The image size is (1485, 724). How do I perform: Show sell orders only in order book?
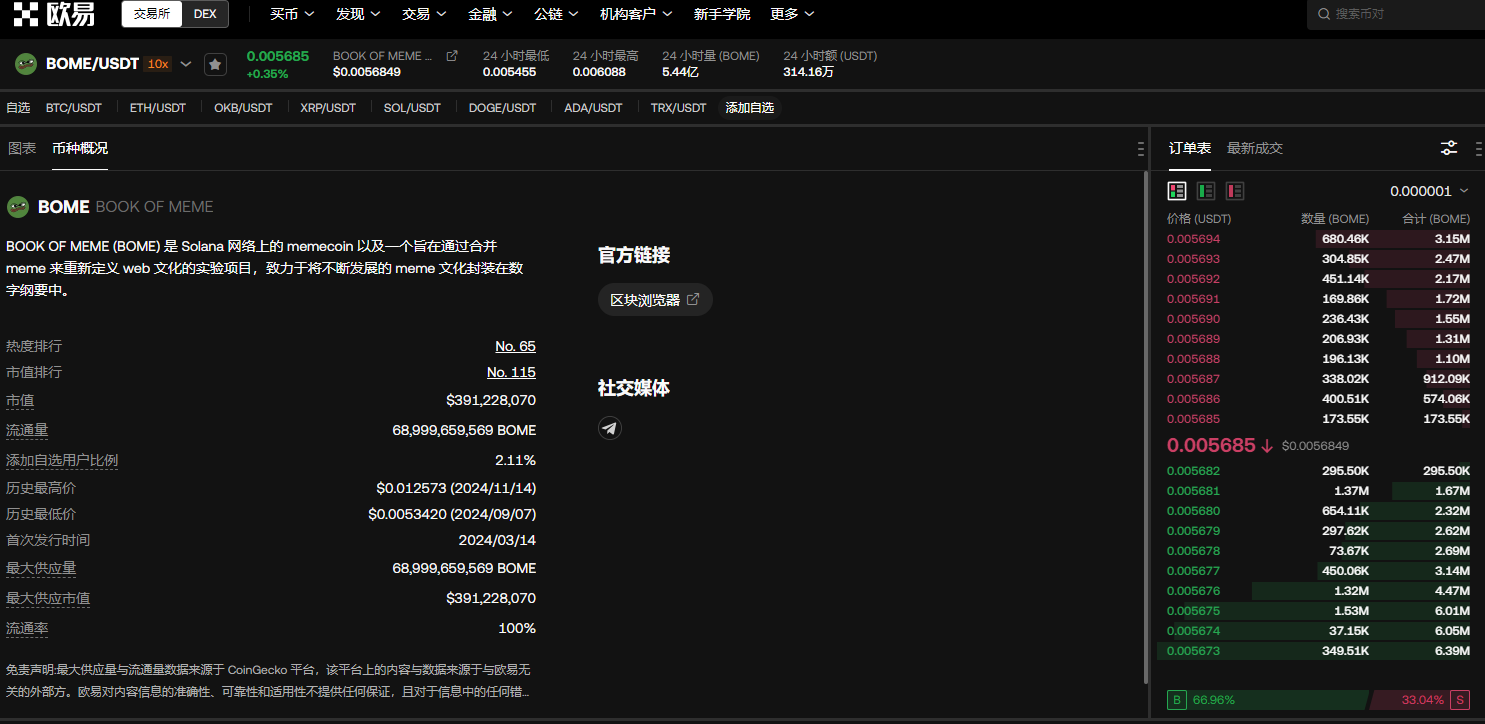click(1235, 190)
